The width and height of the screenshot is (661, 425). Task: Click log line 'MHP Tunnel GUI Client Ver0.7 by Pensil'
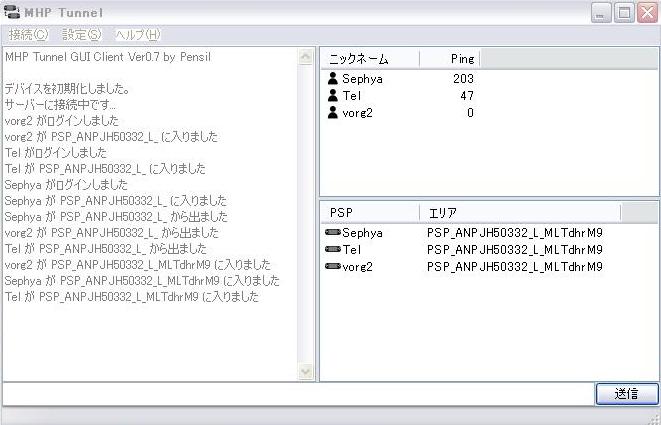tap(108, 57)
